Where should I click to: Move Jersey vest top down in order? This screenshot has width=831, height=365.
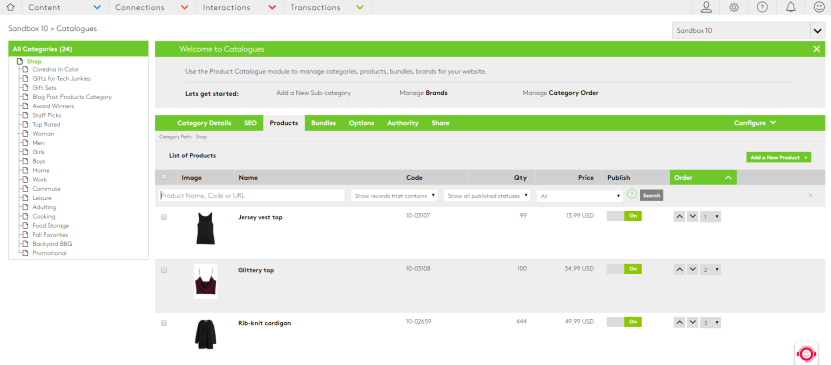(692, 217)
